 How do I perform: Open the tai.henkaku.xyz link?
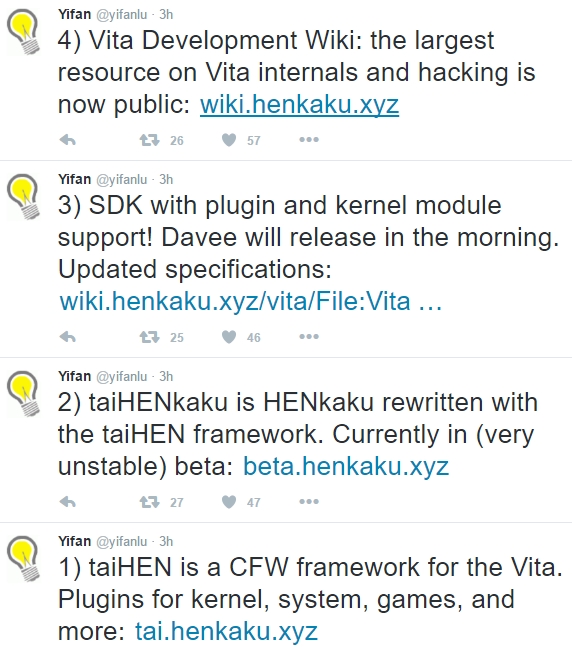(x=226, y=631)
